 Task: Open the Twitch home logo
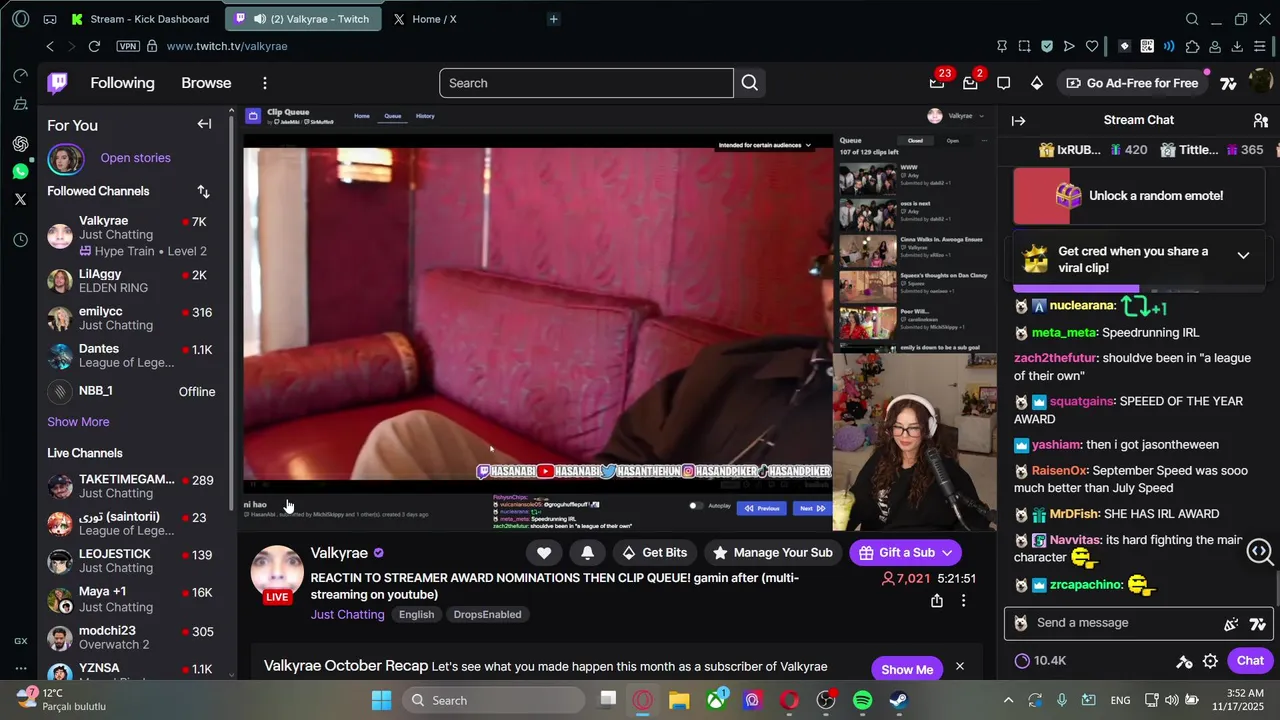[58, 83]
